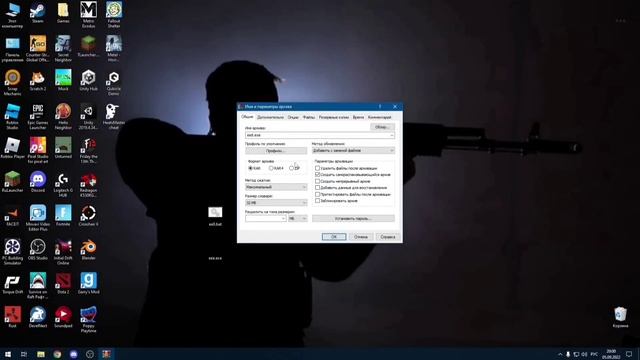Open PC Building Simulator shortcut
Screen dimensions: 640x360
tap(12, 252)
